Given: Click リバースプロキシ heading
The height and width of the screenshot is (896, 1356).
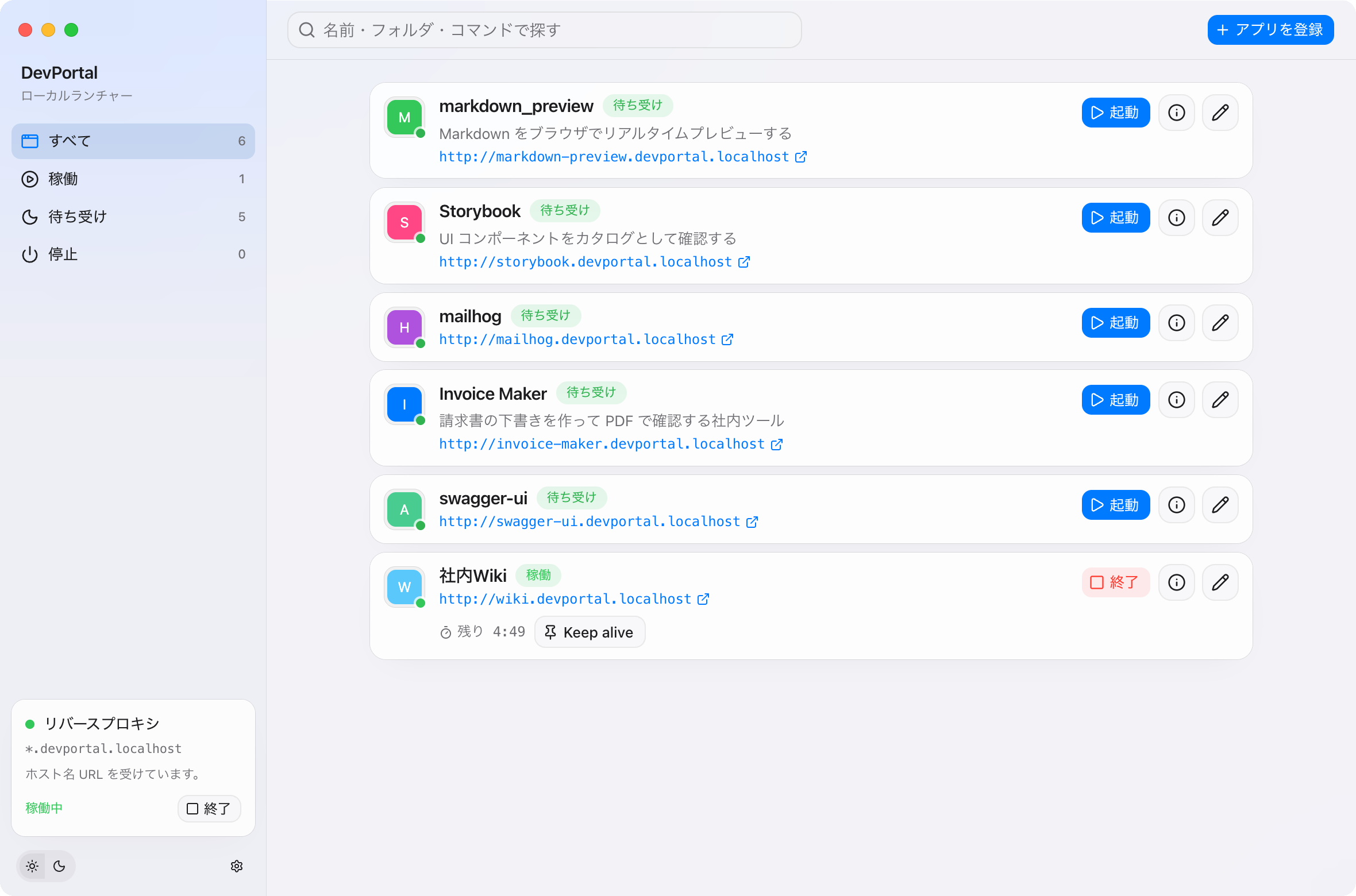Looking at the screenshot, I should [102, 724].
